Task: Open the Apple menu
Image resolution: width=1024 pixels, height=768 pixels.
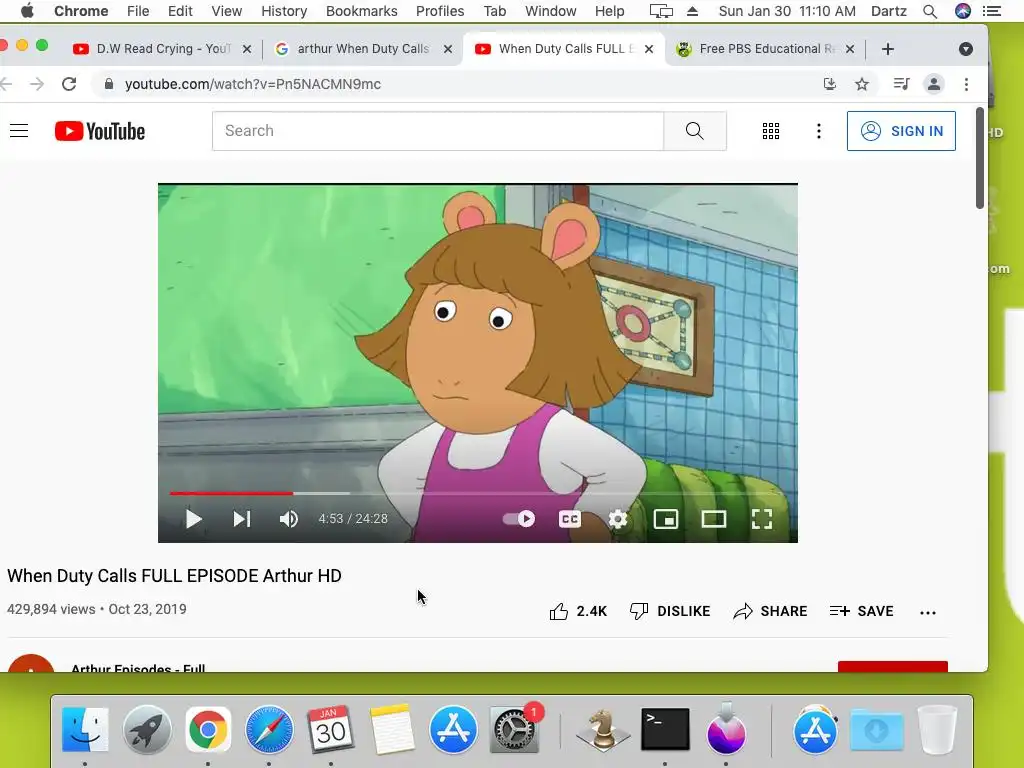Action: coord(27,11)
